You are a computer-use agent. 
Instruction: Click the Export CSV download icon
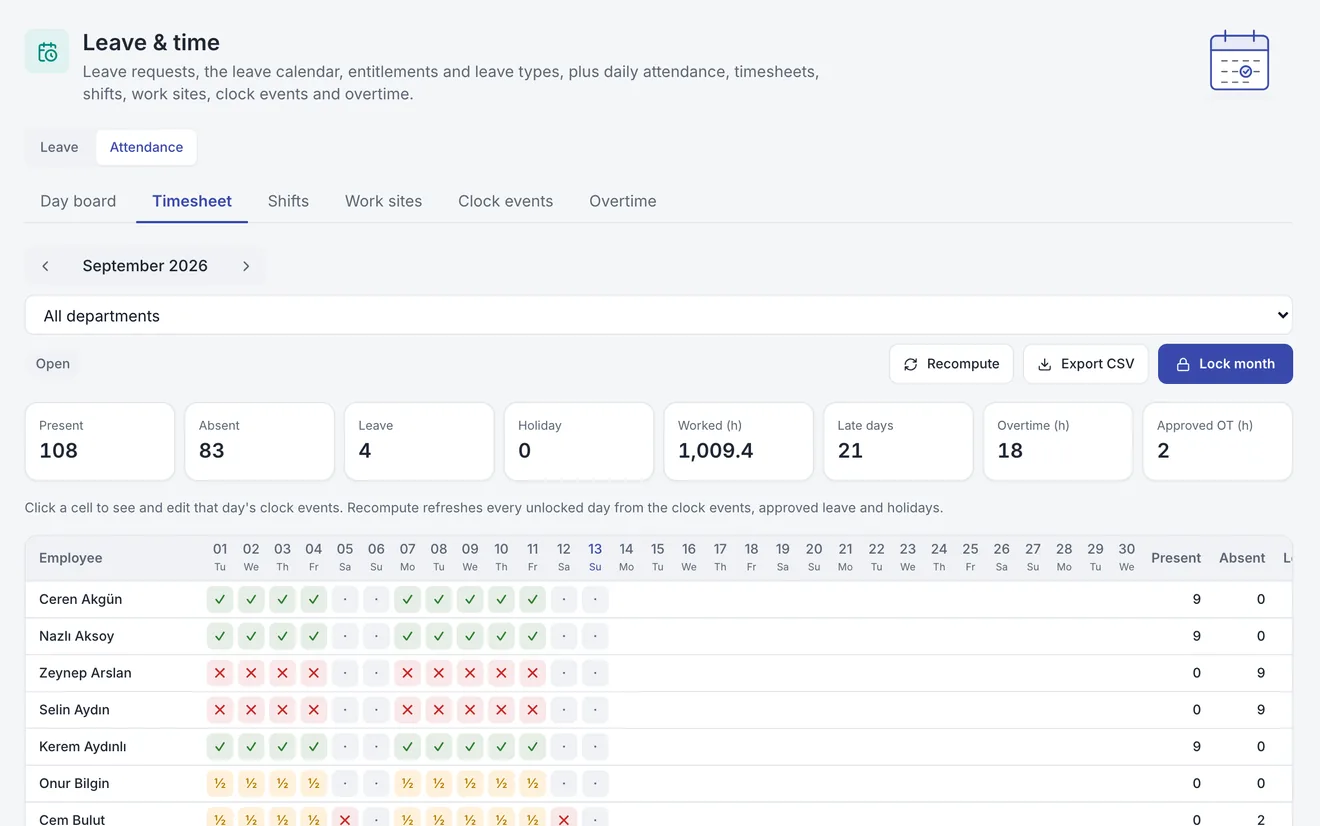tap(1044, 364)
